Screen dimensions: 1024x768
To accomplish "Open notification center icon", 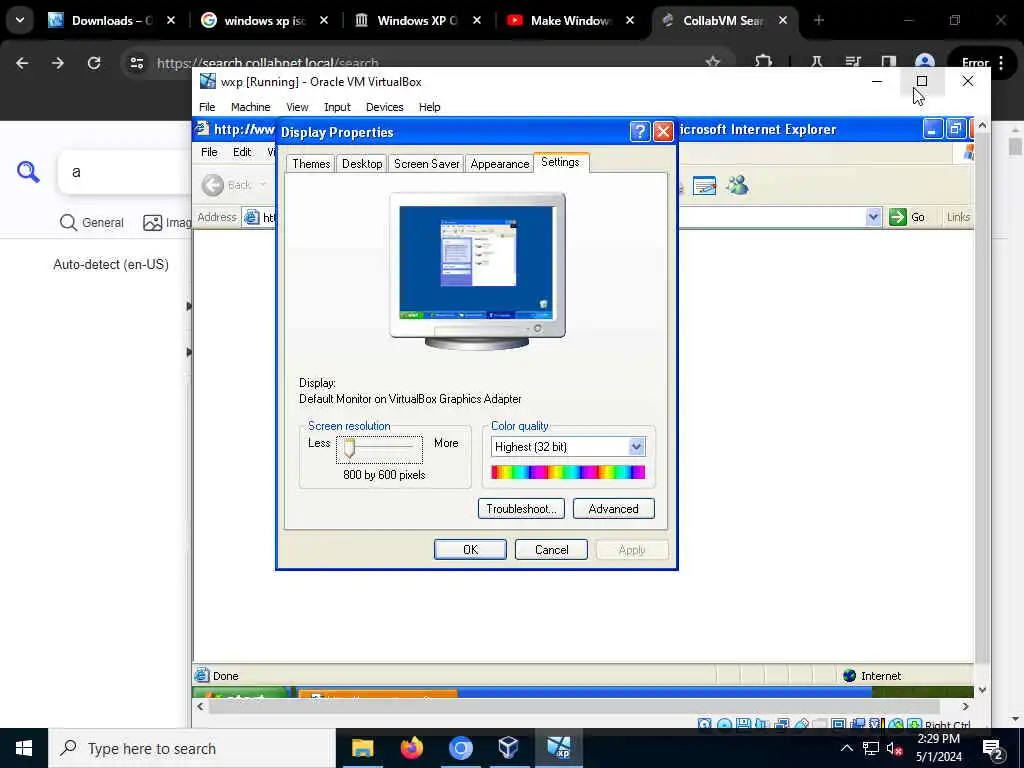I will pos(993,749).
